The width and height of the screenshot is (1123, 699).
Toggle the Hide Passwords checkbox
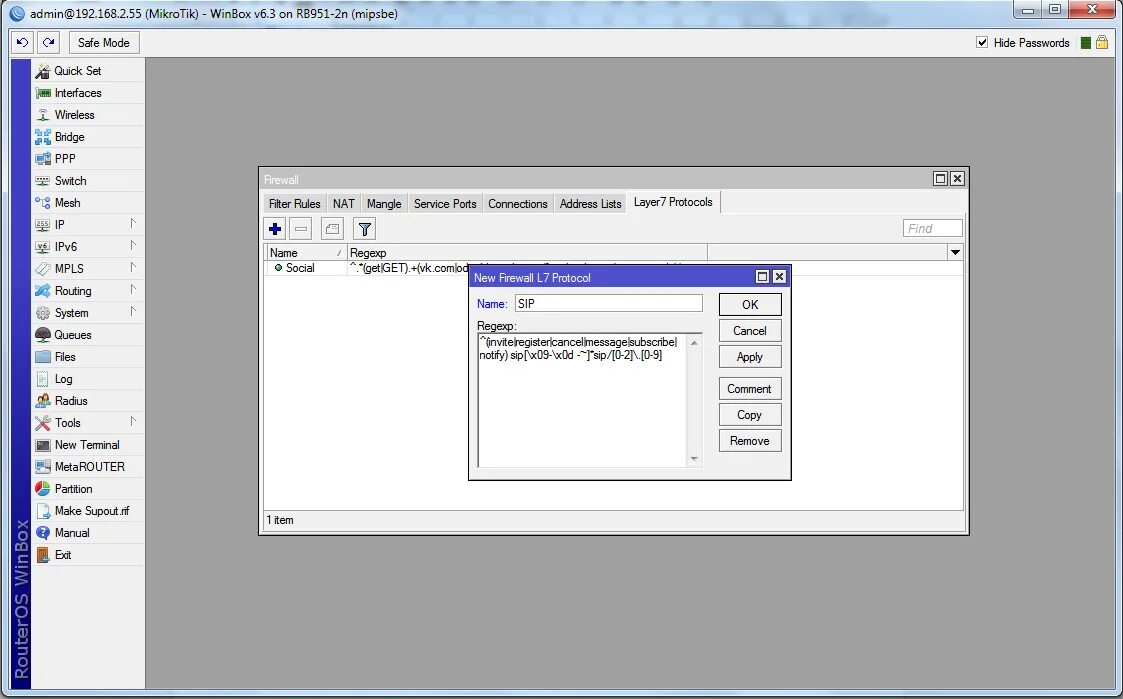click(x=982, y=43)
